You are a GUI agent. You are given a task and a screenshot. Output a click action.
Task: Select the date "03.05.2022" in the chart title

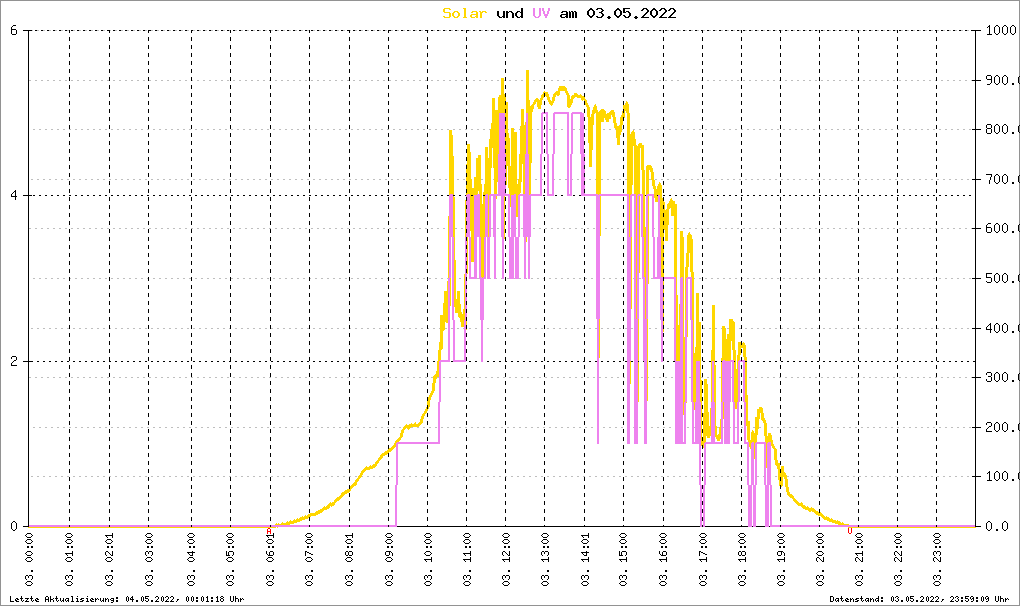631,14
